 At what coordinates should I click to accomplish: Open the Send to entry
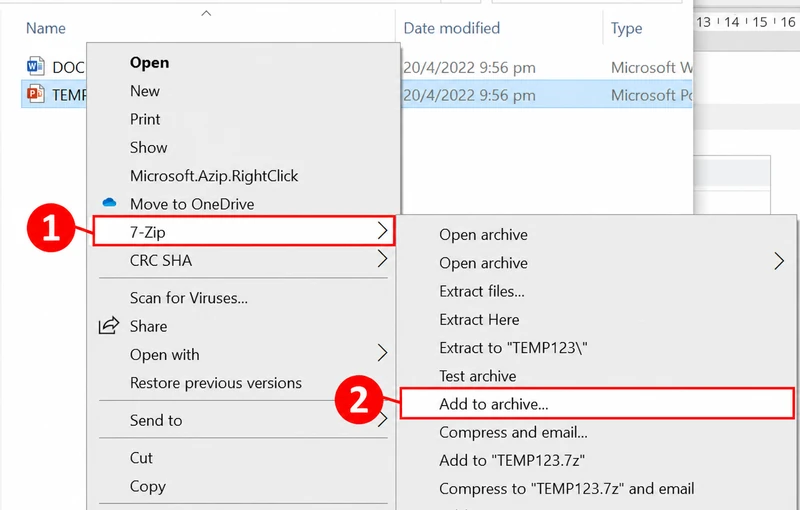click(156, 420)
